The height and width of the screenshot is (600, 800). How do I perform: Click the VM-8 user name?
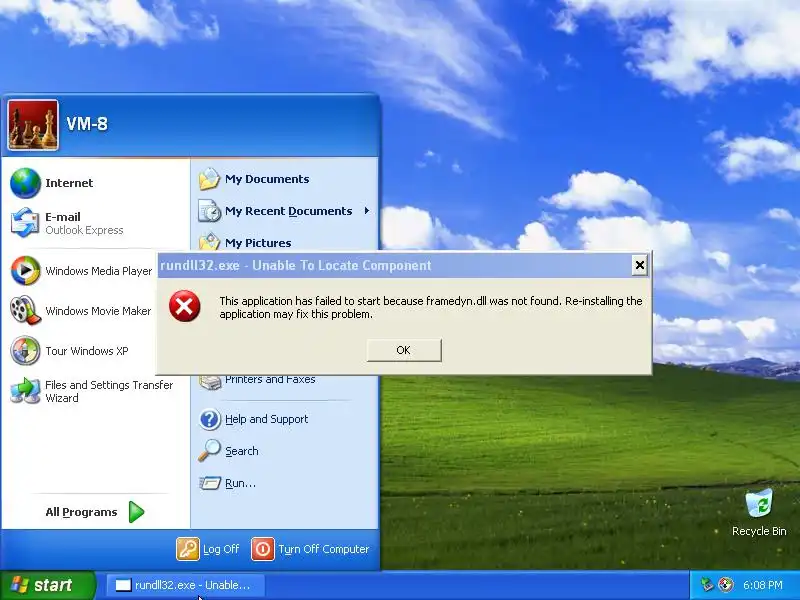pyautogui.click(x=87, y=124)
